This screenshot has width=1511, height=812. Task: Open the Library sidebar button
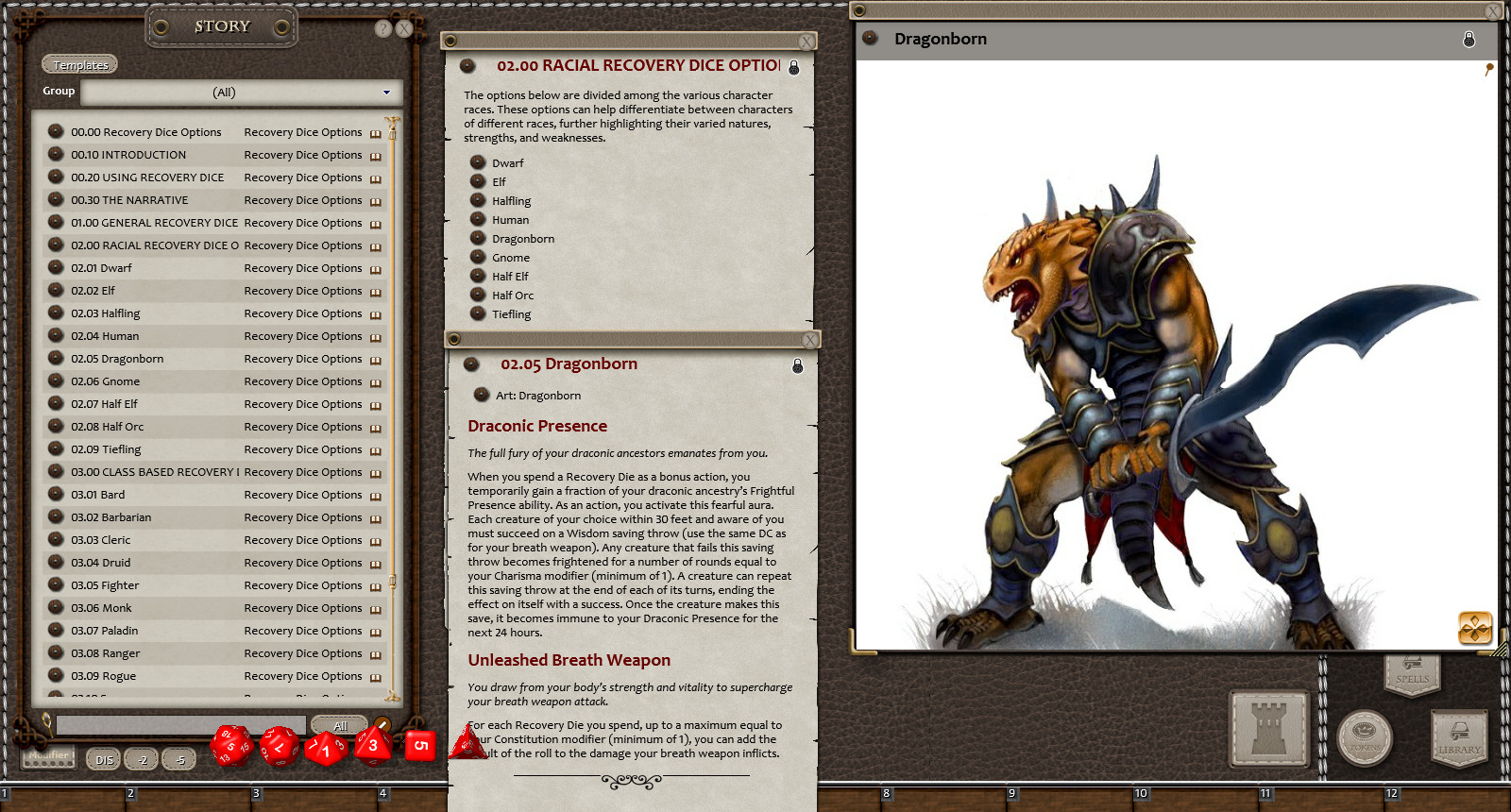click(1459, 738)
